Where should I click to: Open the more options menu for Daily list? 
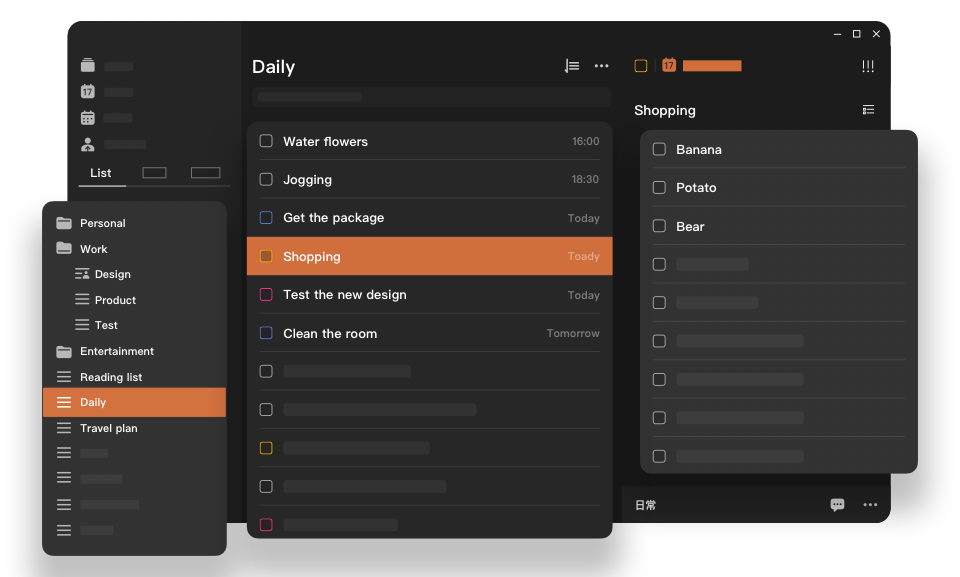(x=601, y=66)
